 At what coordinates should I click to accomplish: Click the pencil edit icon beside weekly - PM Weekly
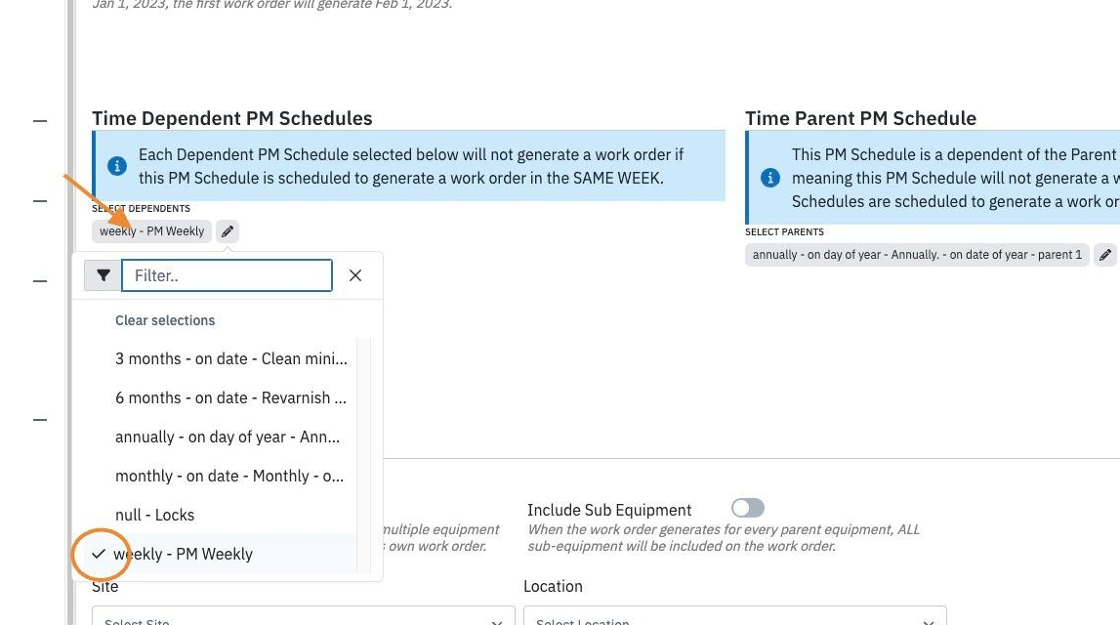coord(227,231)
